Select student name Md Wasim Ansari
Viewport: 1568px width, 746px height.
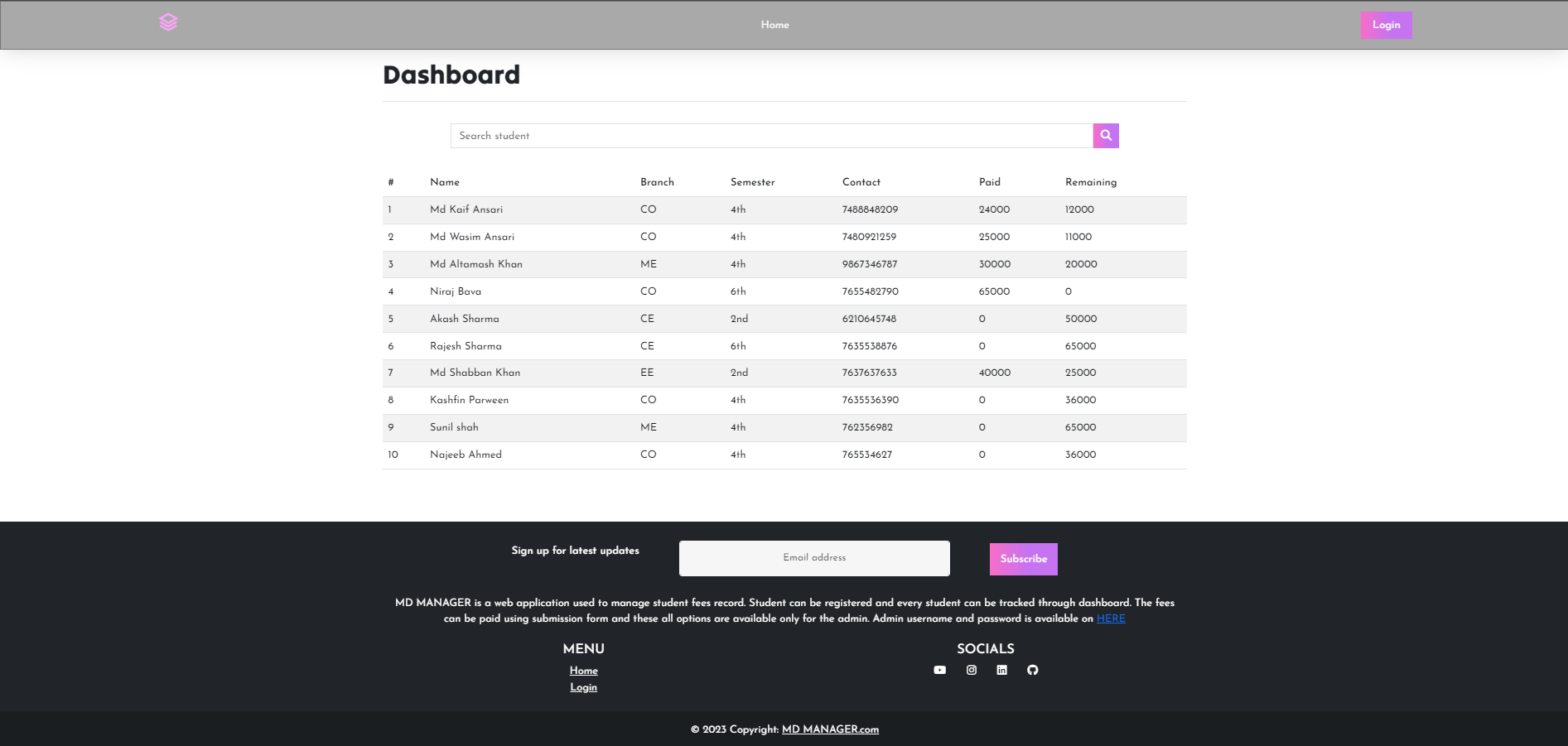point(472,237)
